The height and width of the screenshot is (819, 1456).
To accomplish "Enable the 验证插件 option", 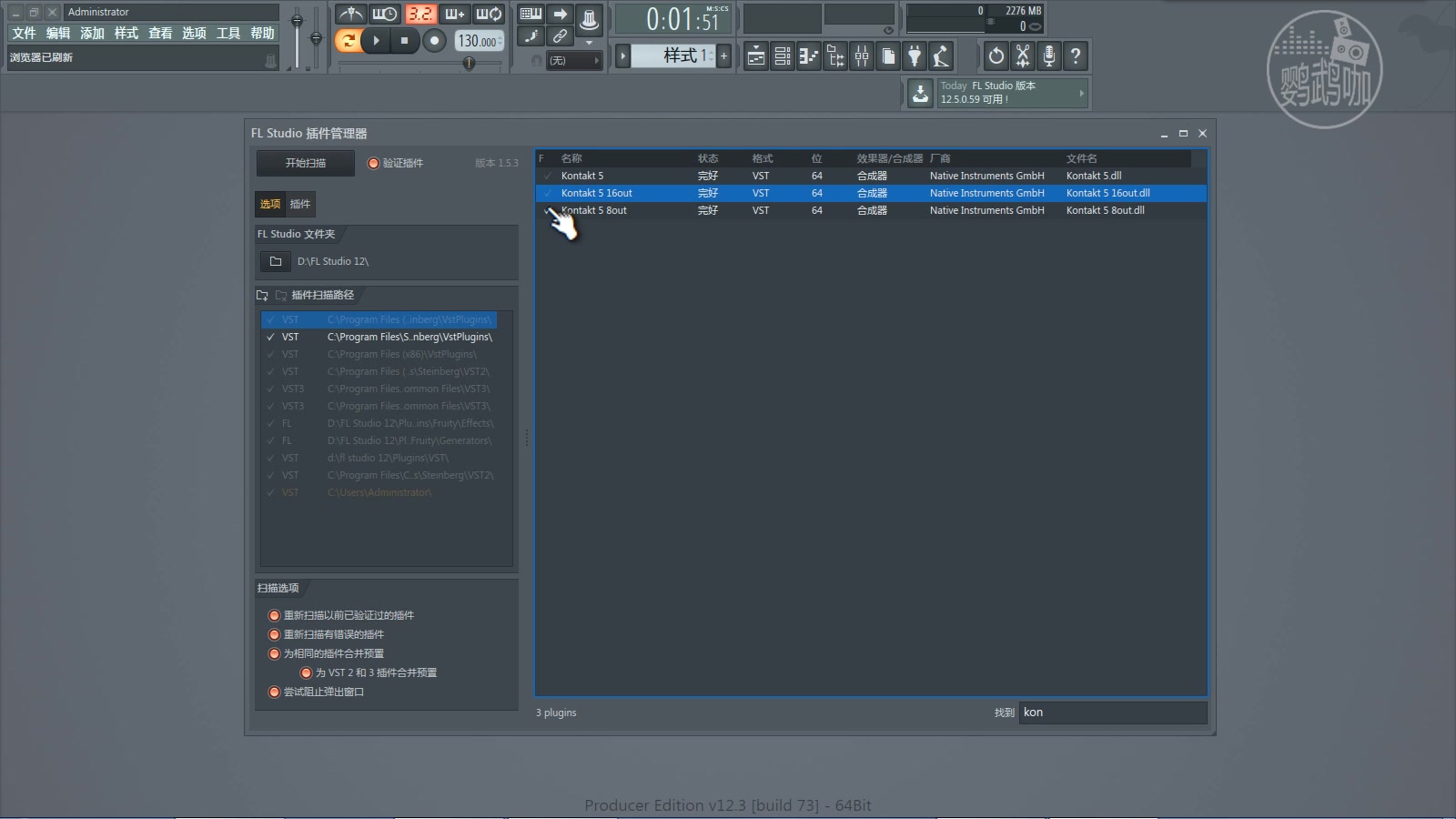I will tap(373, 164).
